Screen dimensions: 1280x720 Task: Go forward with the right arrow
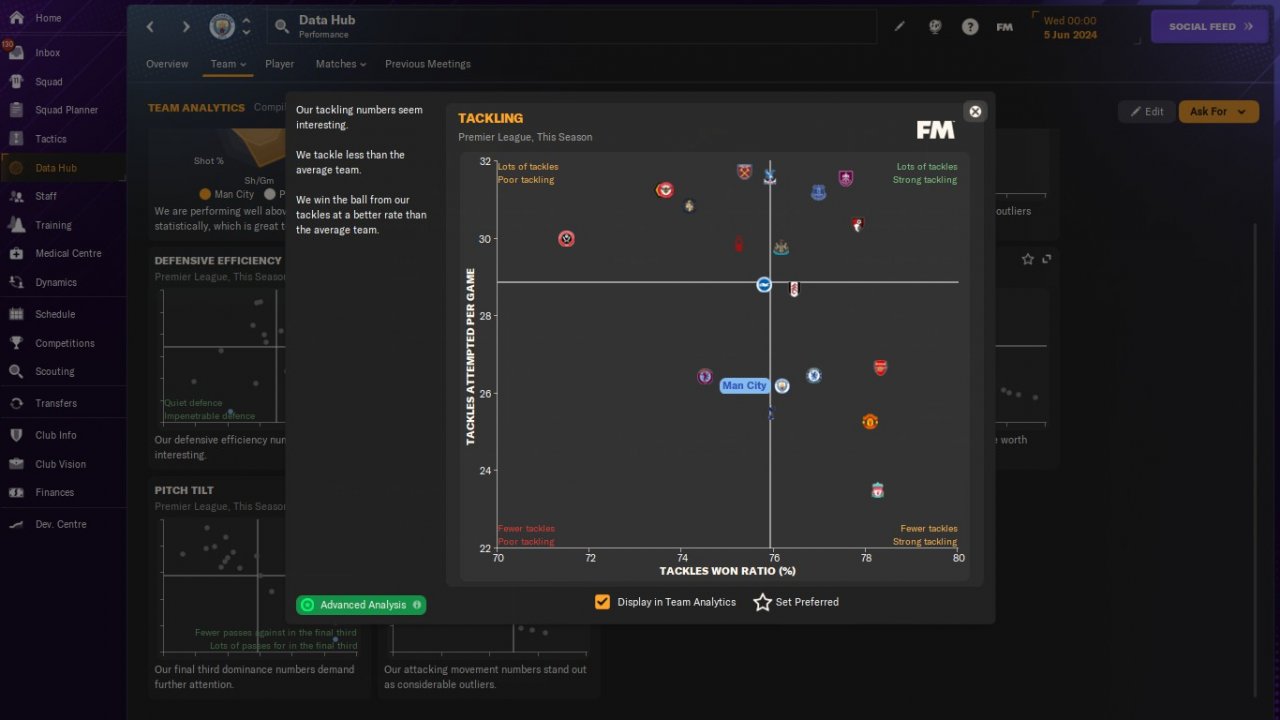click(x=186, y=27)
